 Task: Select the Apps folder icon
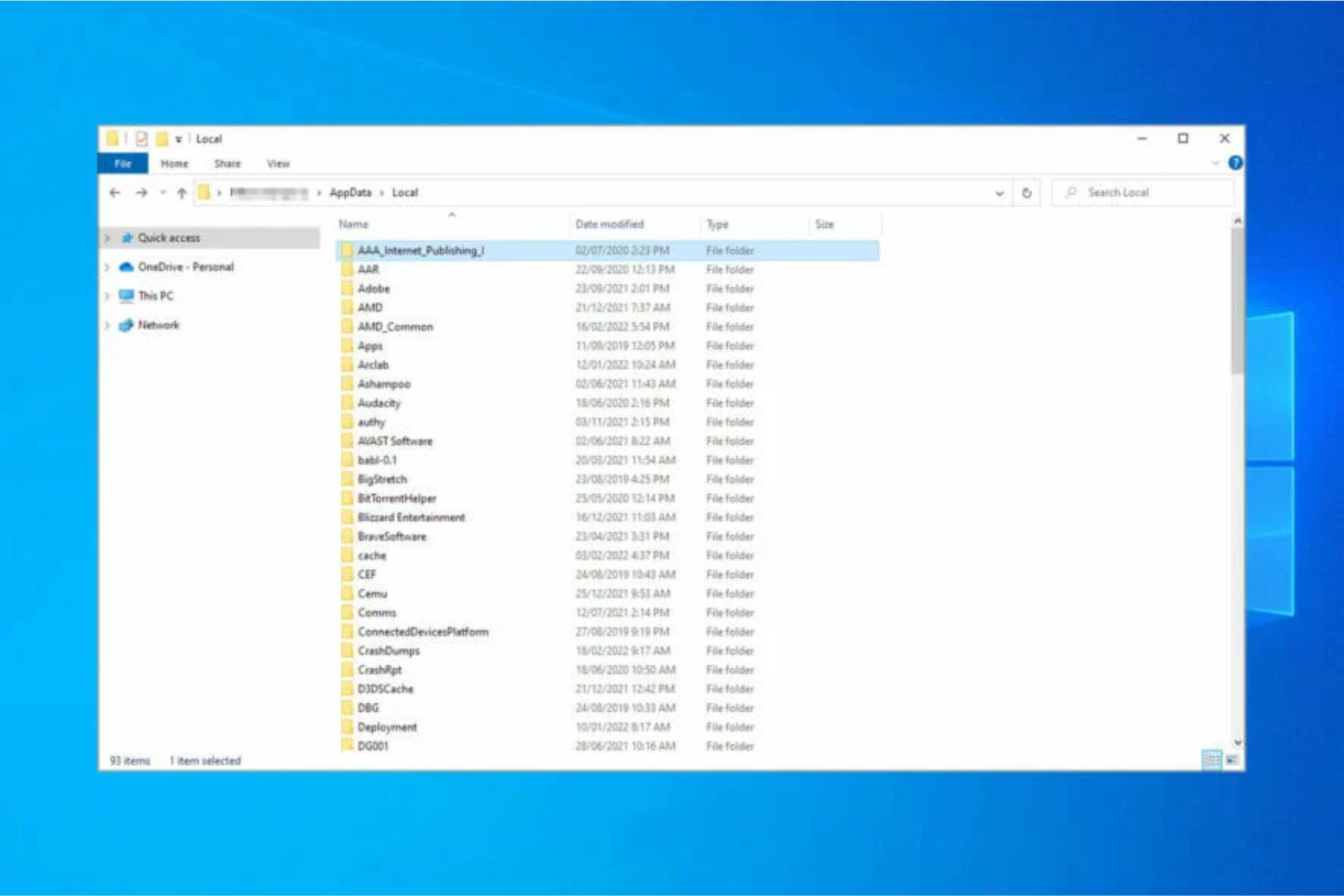(347, 346)
